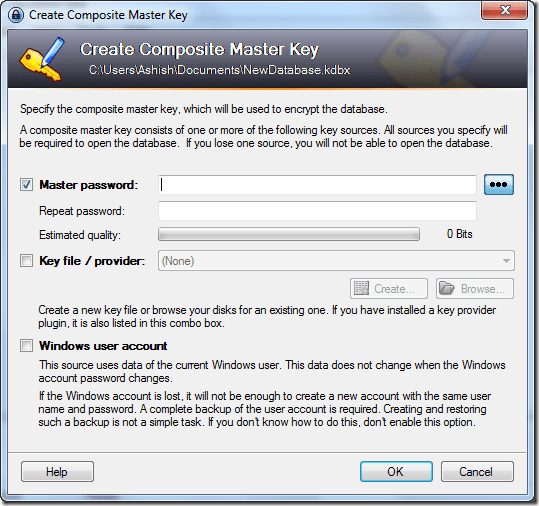Enable the Key file / provider checkbox

(x=26, y=261)
